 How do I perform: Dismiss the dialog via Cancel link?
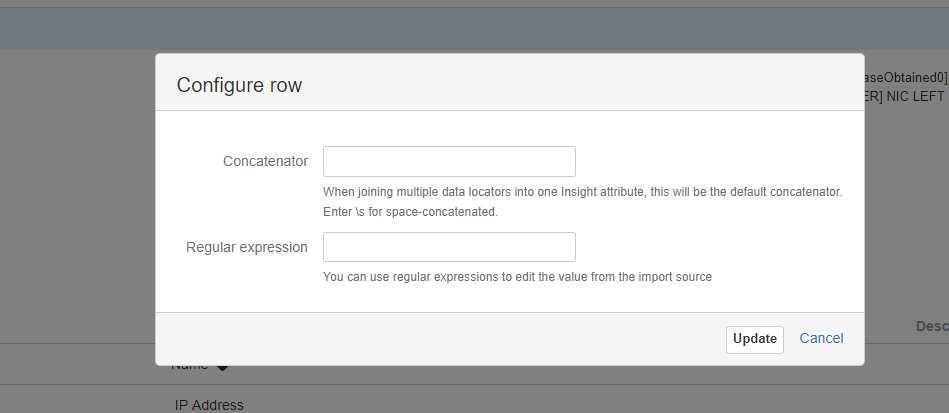tap(821, 339)
